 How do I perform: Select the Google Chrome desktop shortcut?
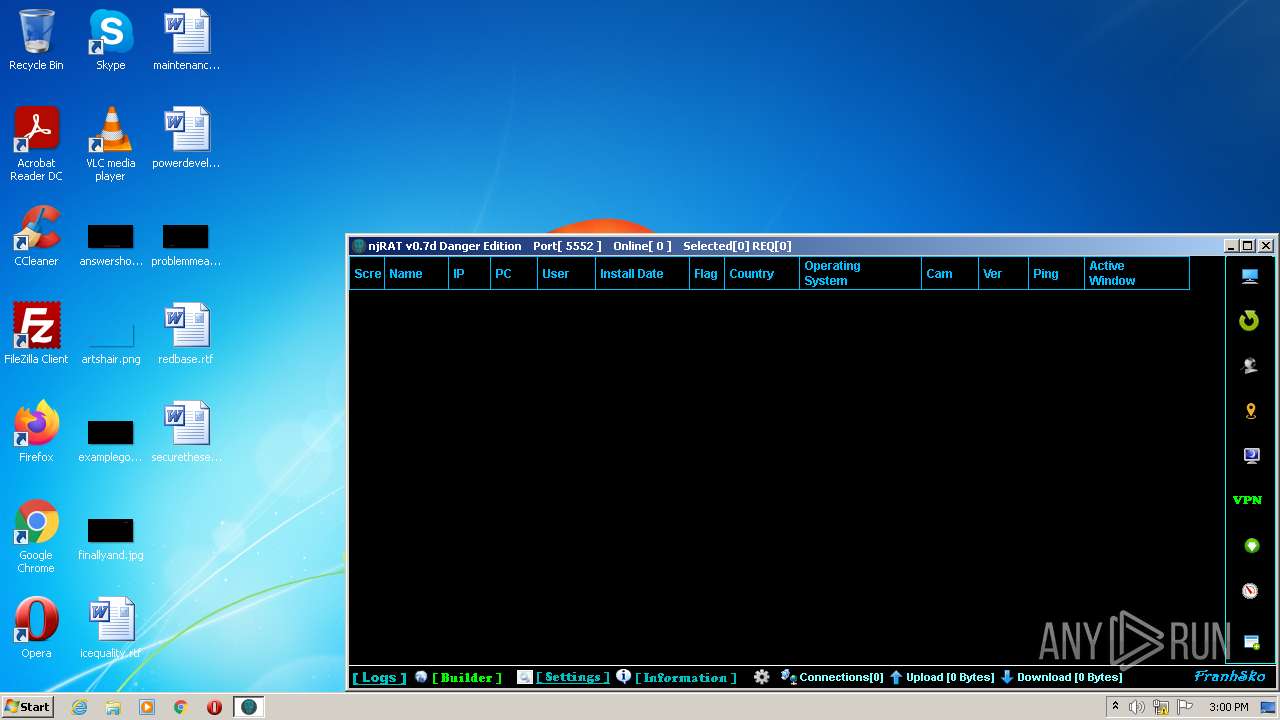pos(36,537)
